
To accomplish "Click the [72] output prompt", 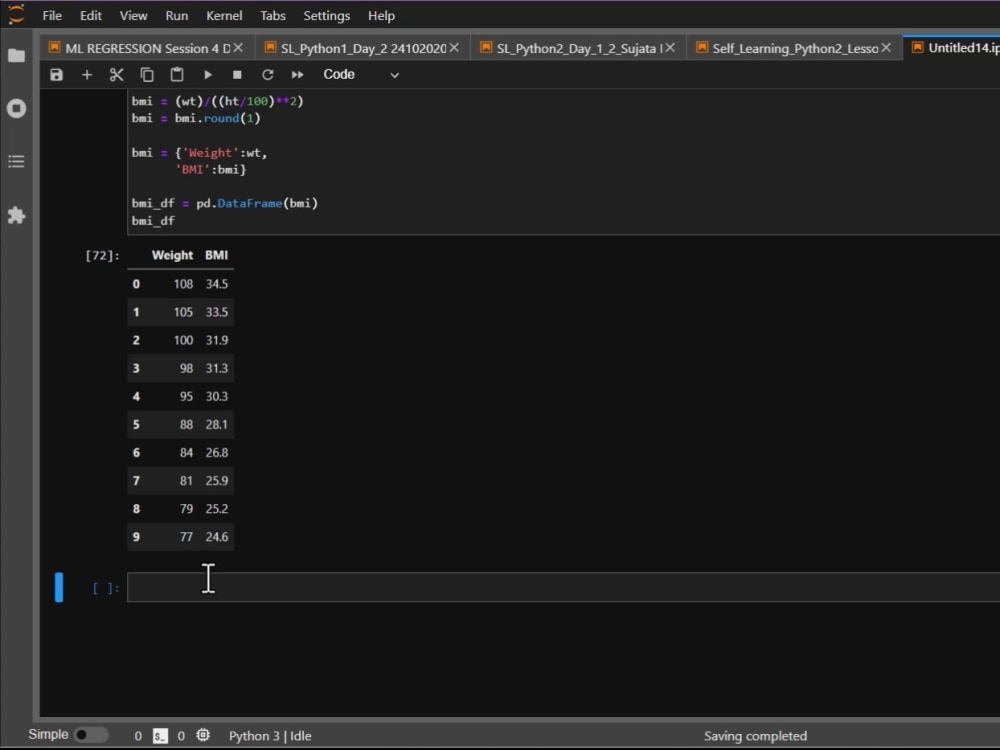I will (102, 255).
